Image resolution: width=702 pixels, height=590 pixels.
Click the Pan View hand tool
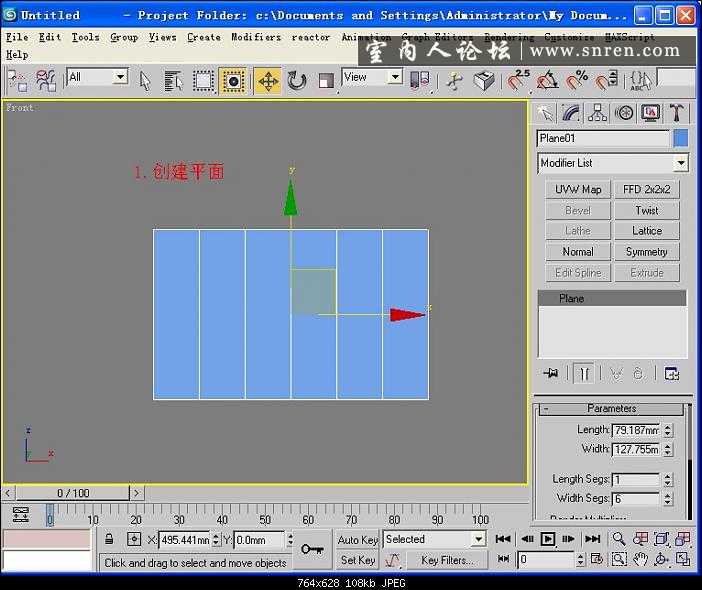tap(641, 559)
